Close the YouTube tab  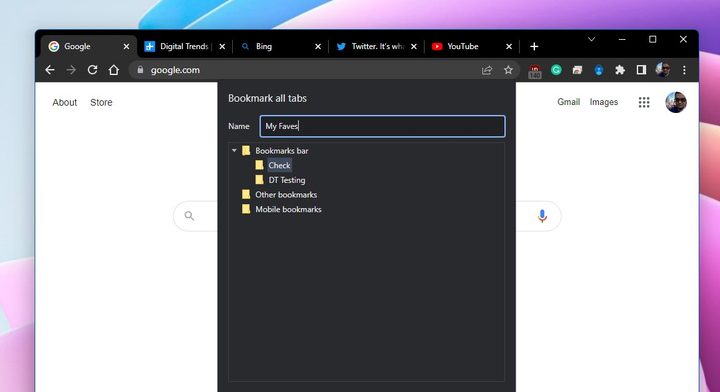click(509, 46)
